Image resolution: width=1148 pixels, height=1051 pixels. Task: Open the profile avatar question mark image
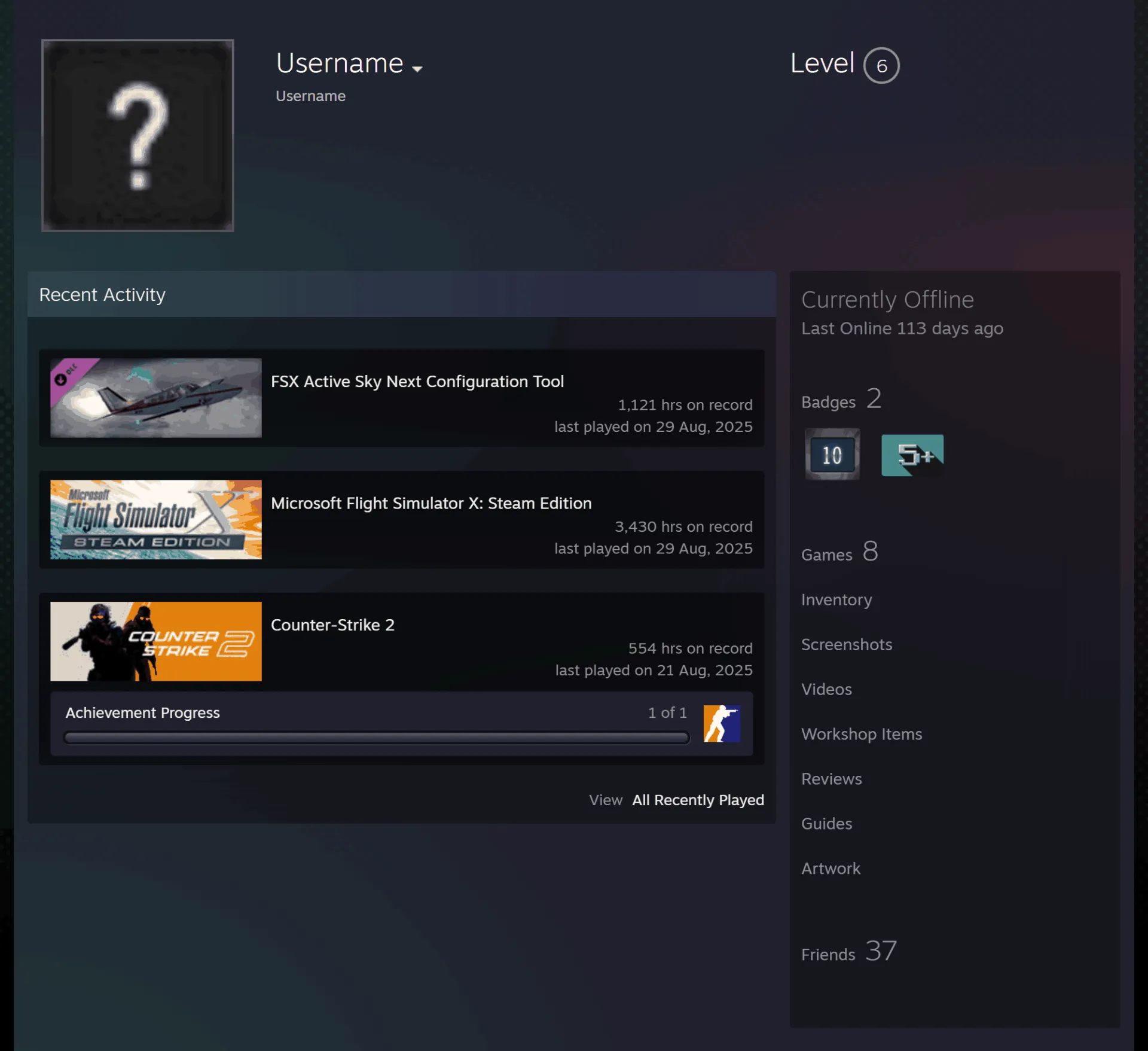(138, 135)
